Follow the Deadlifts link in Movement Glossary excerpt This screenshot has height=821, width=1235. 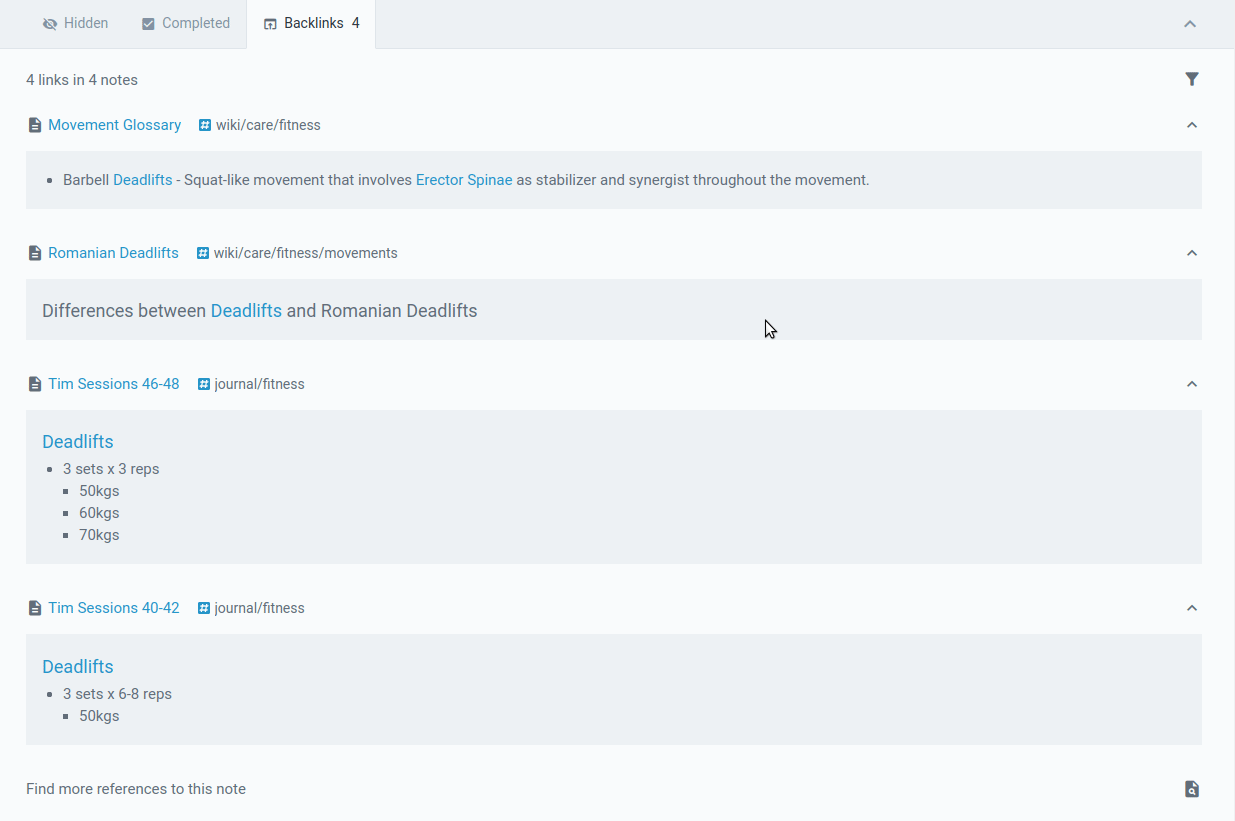[143, 180]
